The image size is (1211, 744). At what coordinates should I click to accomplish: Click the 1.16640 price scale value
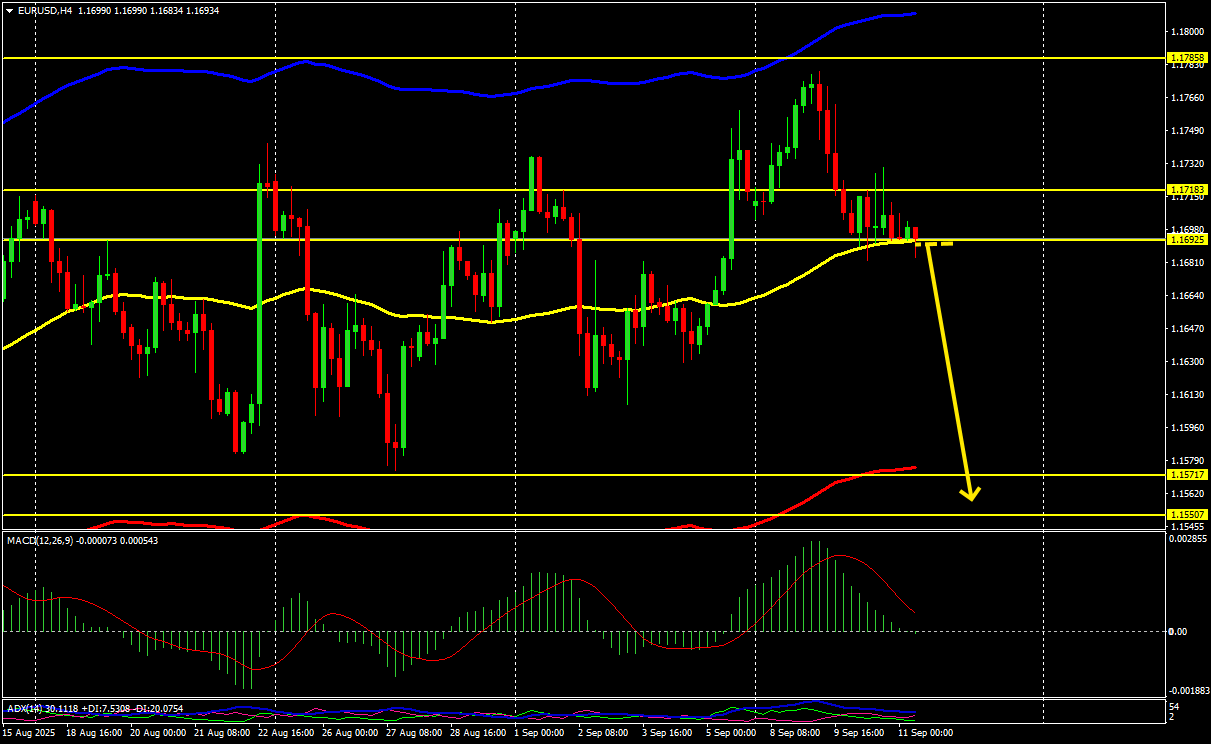click(x=1189, y=295)
